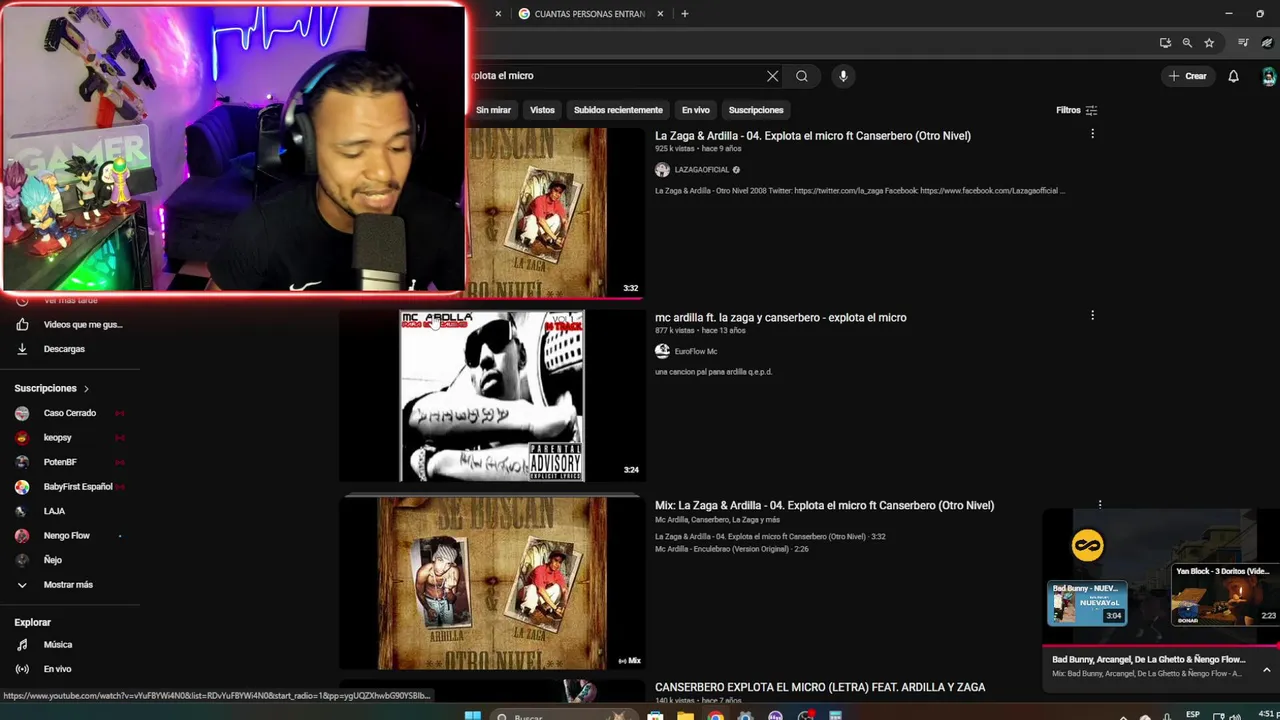Activate voice search microphone
Viewport: 1280px width, 720px height.
click(x=843, y=76)
